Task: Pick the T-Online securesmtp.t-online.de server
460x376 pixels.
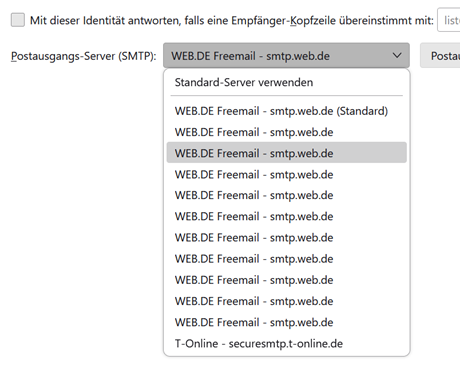Action: (287, 343)
